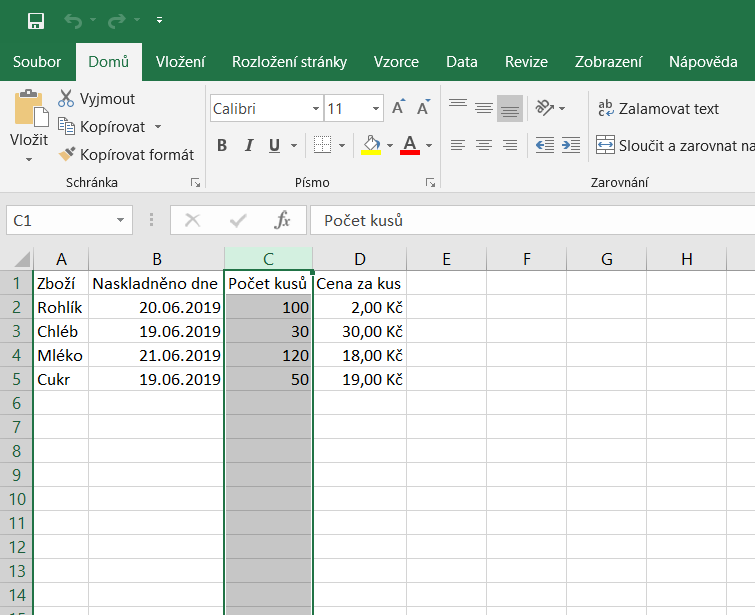Switch to the Vzorce tab

[396, 62]
